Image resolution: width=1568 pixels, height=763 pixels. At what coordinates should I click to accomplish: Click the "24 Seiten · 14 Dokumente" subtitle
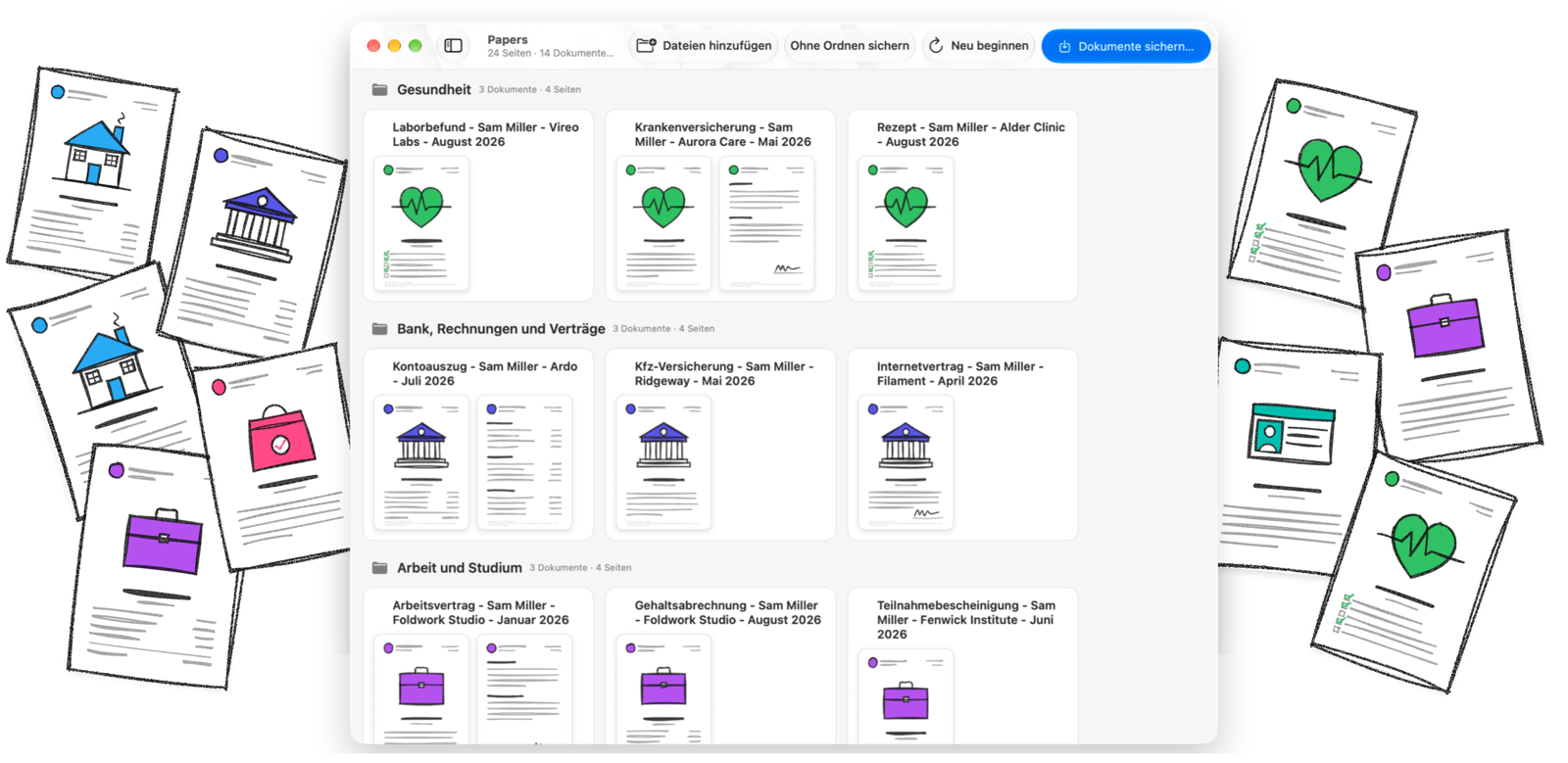[551, 53]
